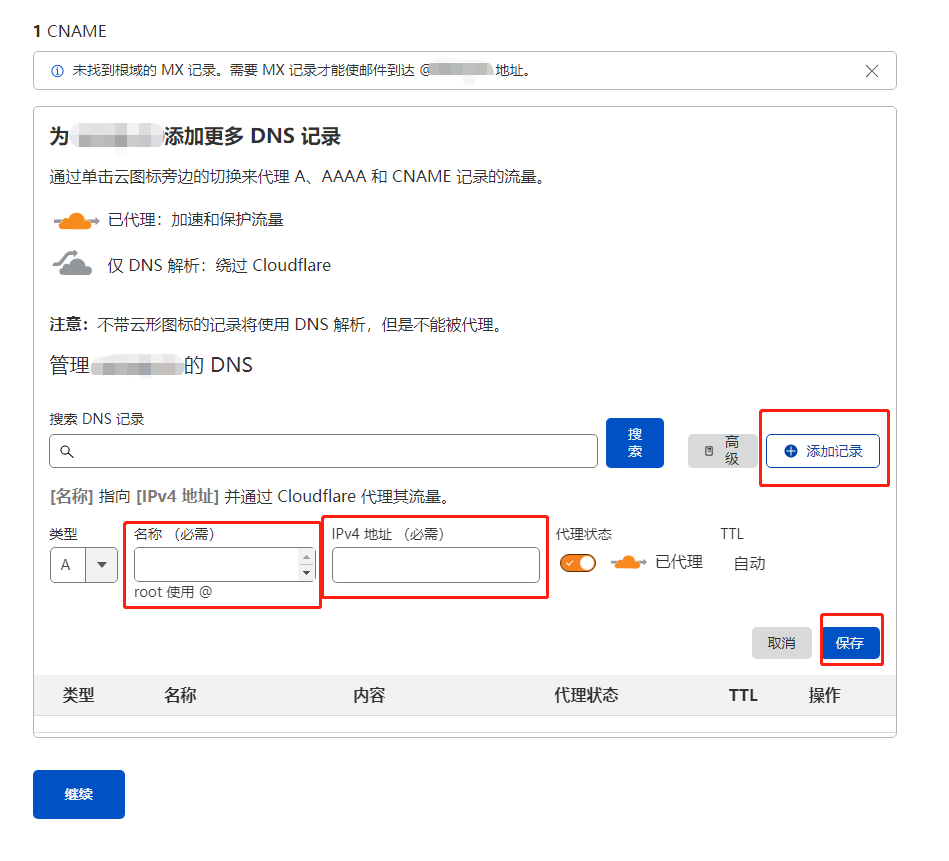Click the 操作 table column header

[824, 695]
